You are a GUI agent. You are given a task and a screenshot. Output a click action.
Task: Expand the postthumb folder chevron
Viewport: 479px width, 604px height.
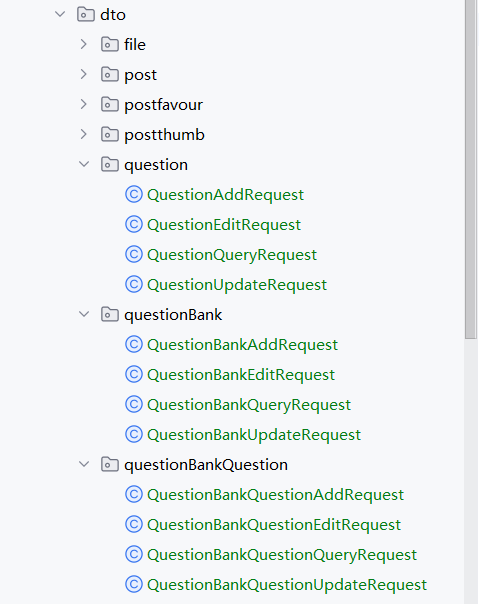[x=84, y=134]
